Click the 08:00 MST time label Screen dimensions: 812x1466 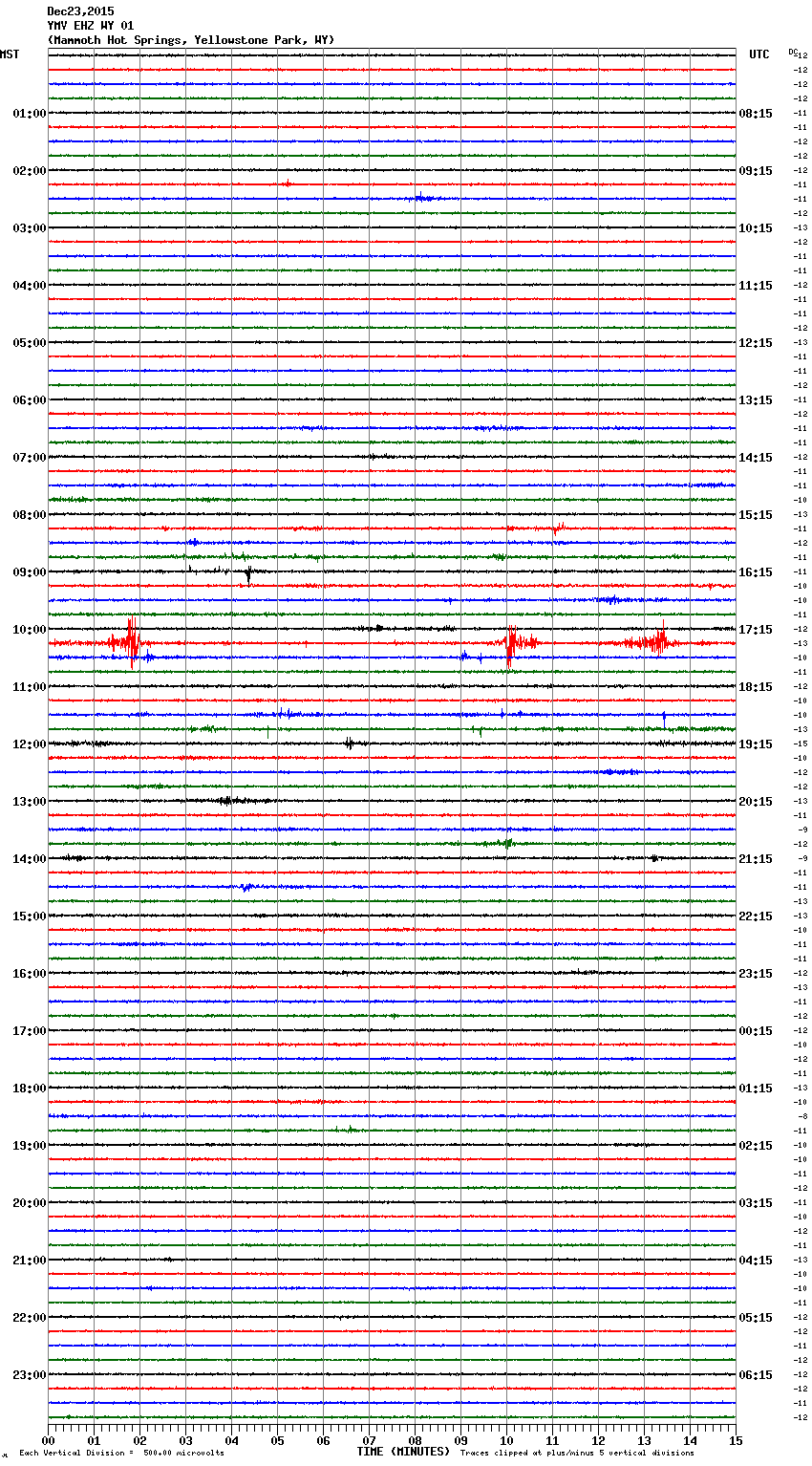point(30,515)
